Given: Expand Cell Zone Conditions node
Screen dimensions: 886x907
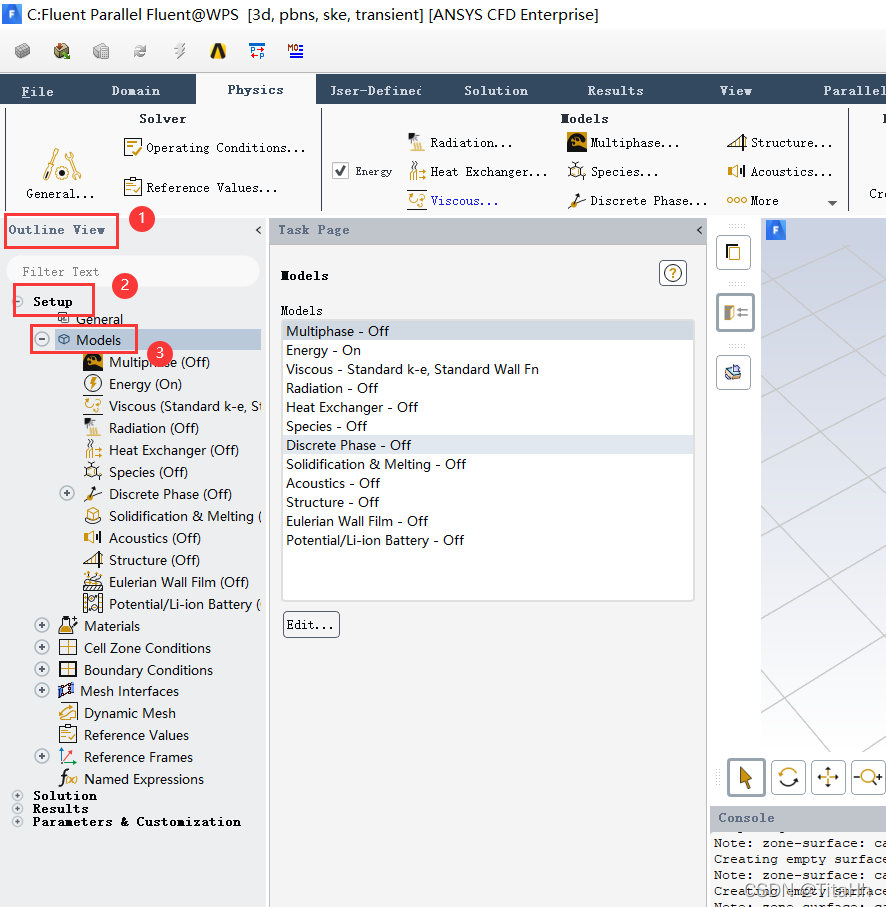Looking at the screenshot, I should [x=42, y=647].
